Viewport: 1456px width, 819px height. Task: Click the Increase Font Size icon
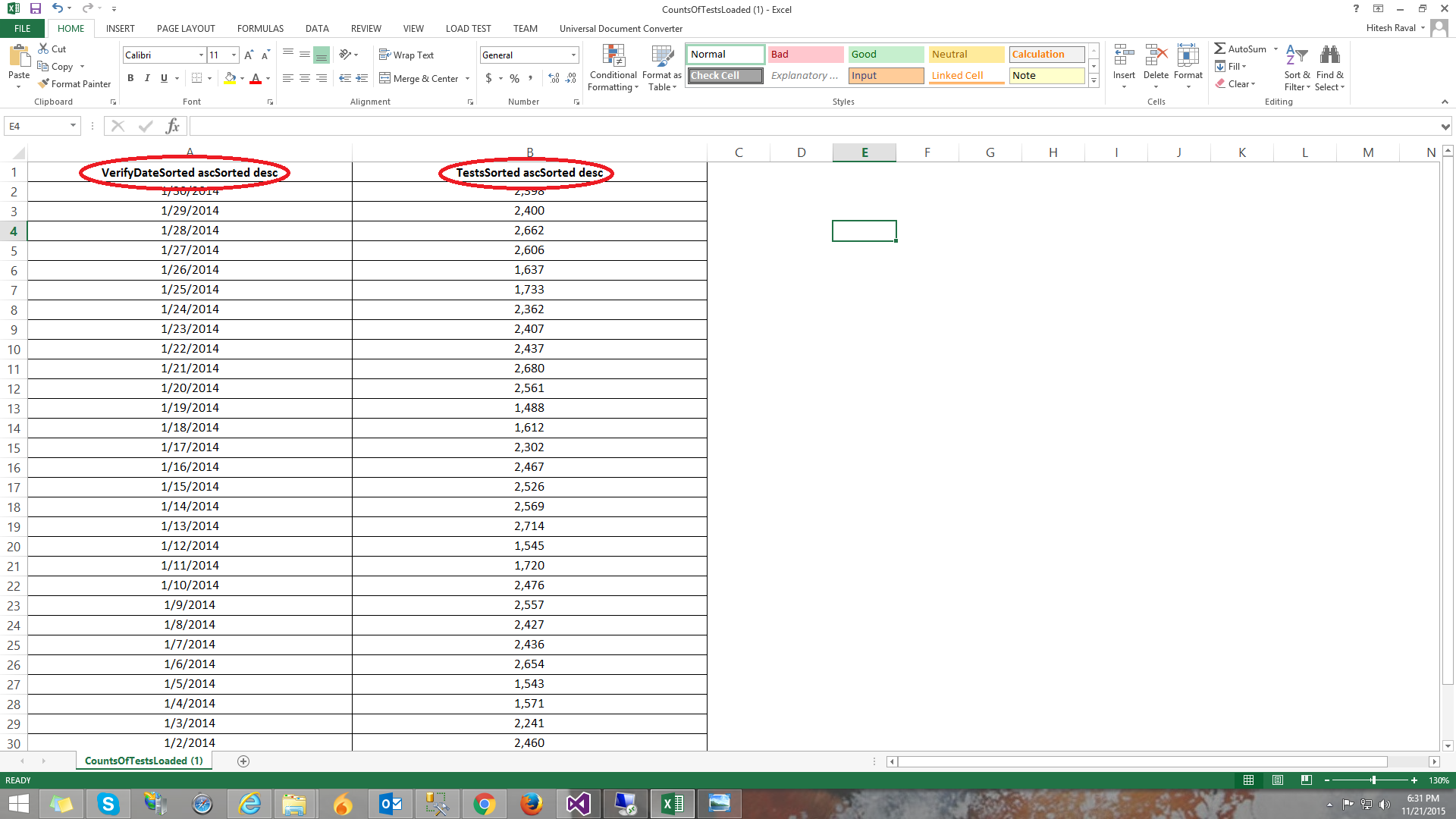click(x=249, y=55)
